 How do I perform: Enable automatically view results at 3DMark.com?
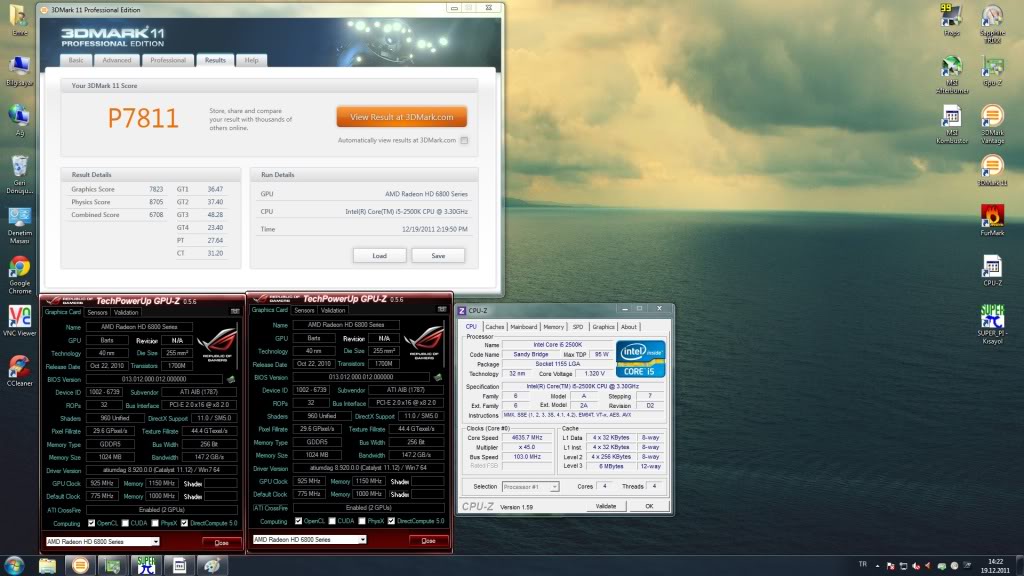[x=464, y=140]
